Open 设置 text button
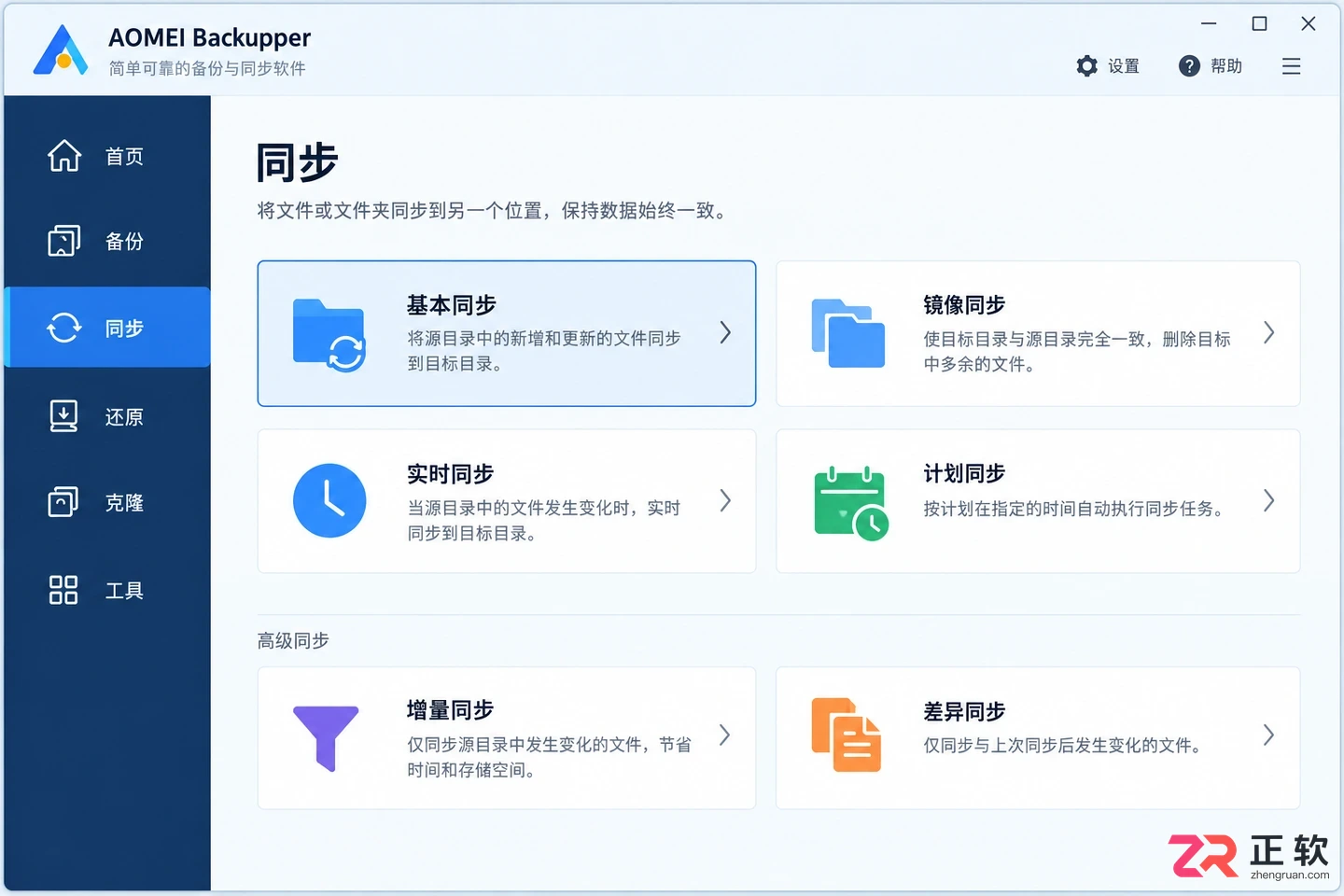 pyautogui.click(x=1124, y=66)
